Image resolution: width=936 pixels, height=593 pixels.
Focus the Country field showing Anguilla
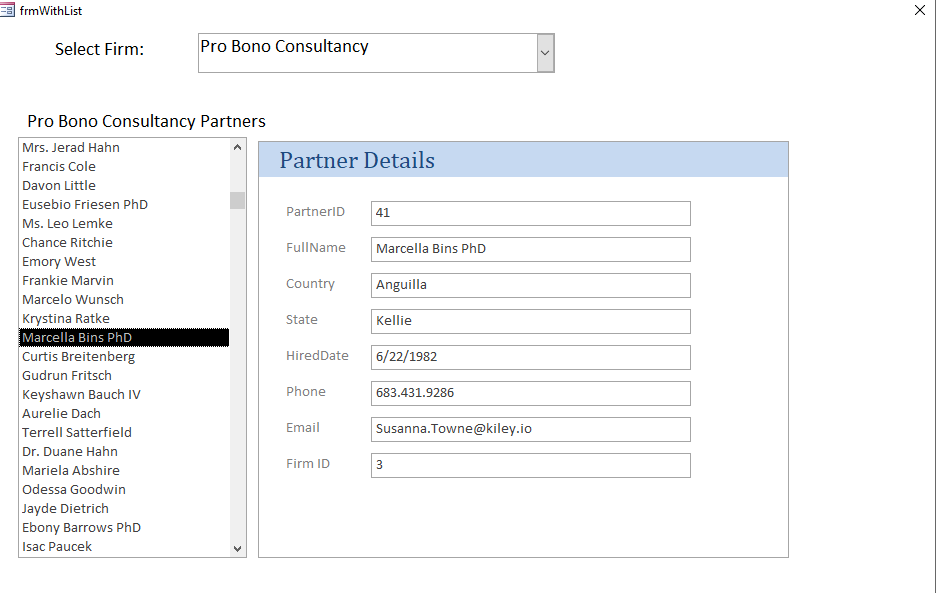tap(530, 285)
